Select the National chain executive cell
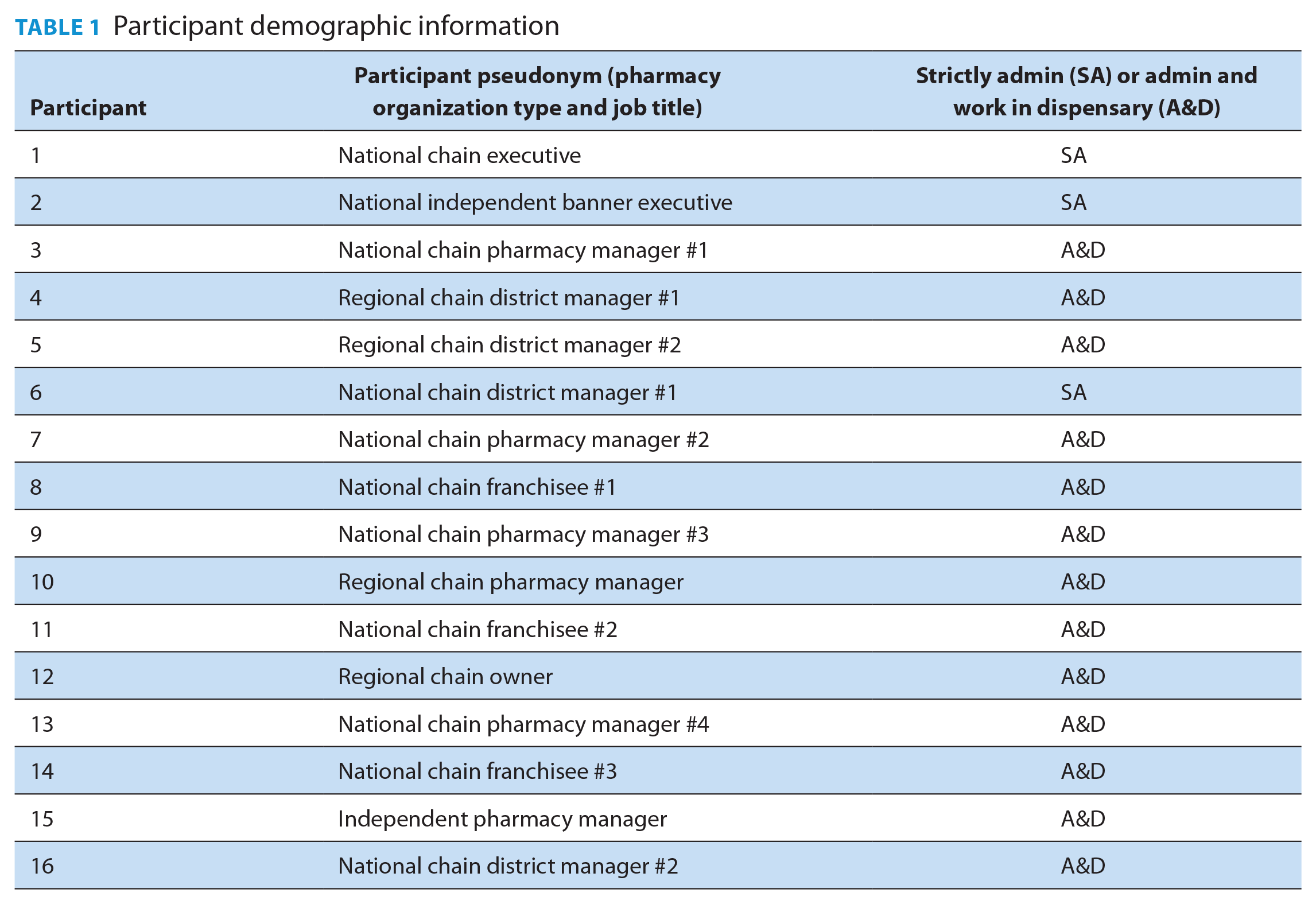Viewport: 1316px width, 904px height. (x=459, y=155)
